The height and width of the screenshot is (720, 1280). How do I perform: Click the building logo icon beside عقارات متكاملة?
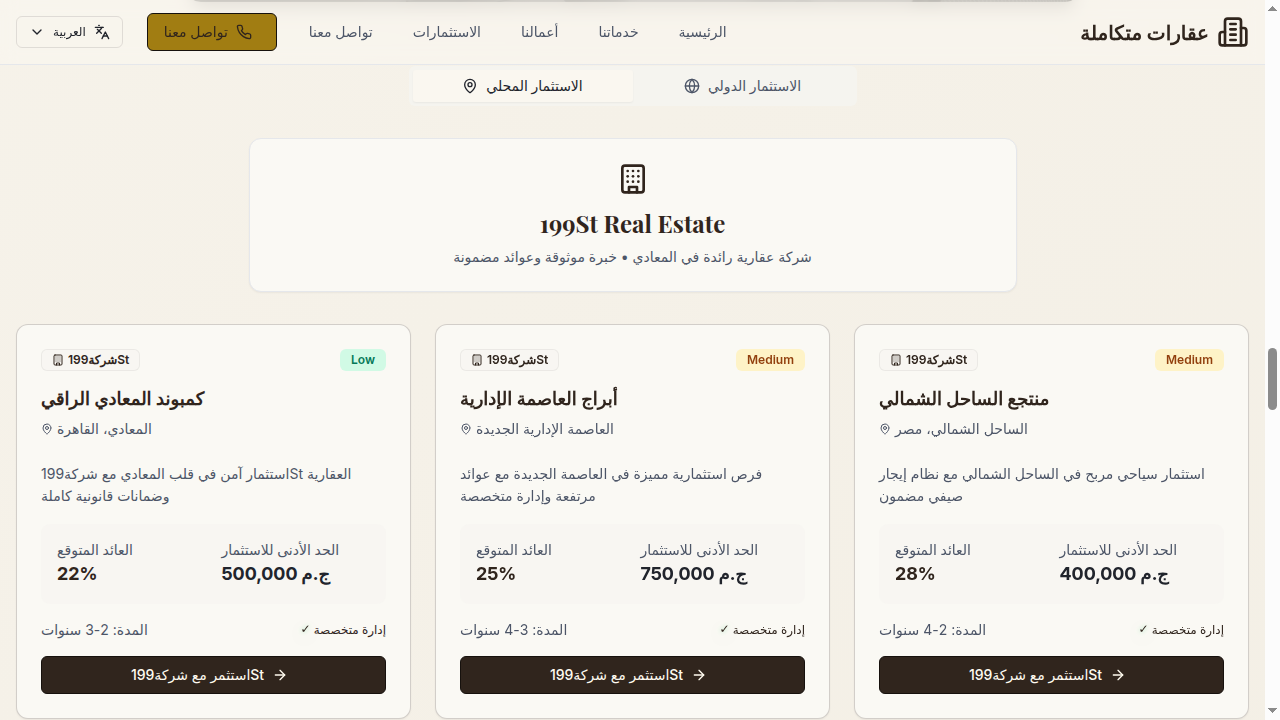[x=1233, y=32]
